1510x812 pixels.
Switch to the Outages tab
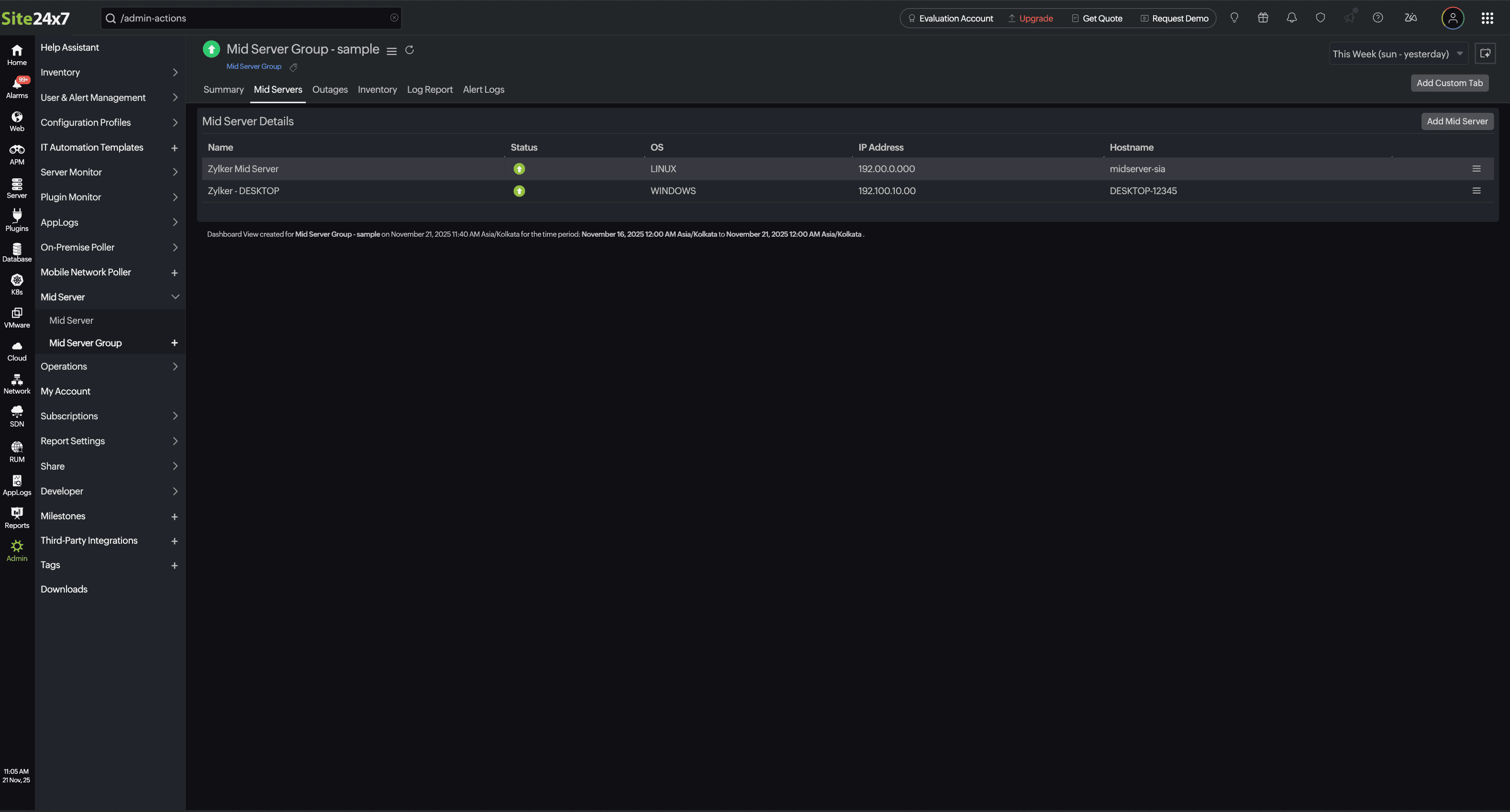coord(330,89)
